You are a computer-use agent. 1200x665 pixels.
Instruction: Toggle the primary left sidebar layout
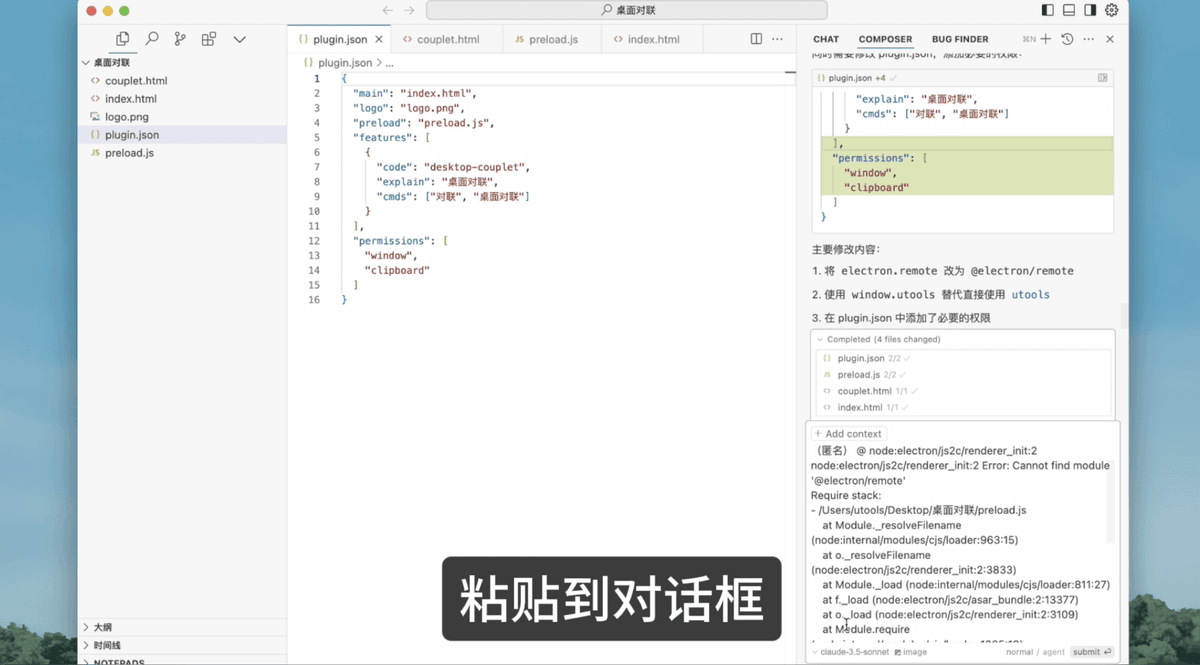[1047, 10]
